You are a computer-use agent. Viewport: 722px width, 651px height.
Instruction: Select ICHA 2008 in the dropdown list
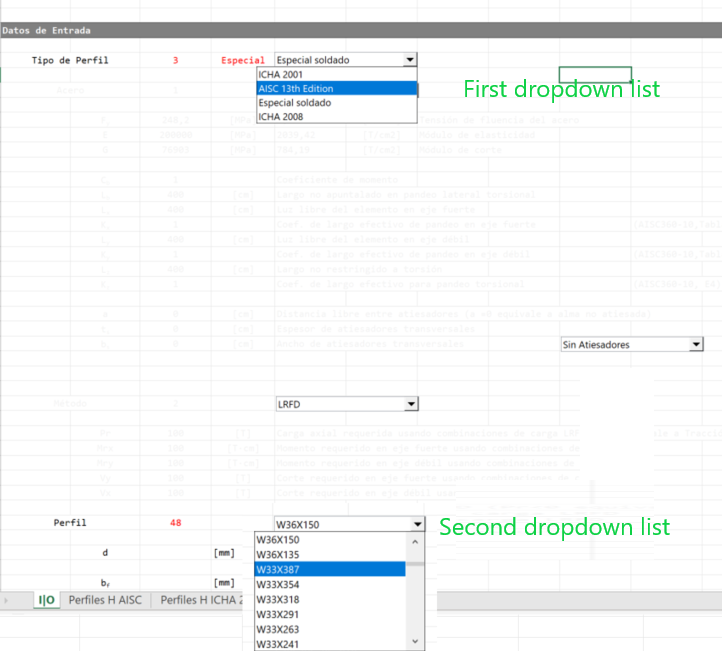[337, 116]
